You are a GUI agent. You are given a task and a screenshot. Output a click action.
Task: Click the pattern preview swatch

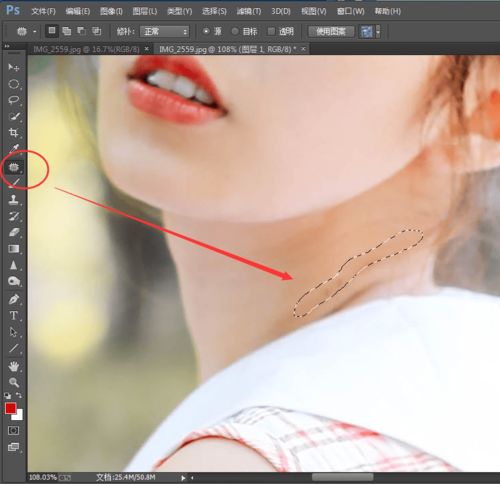(x=366, y=32)
